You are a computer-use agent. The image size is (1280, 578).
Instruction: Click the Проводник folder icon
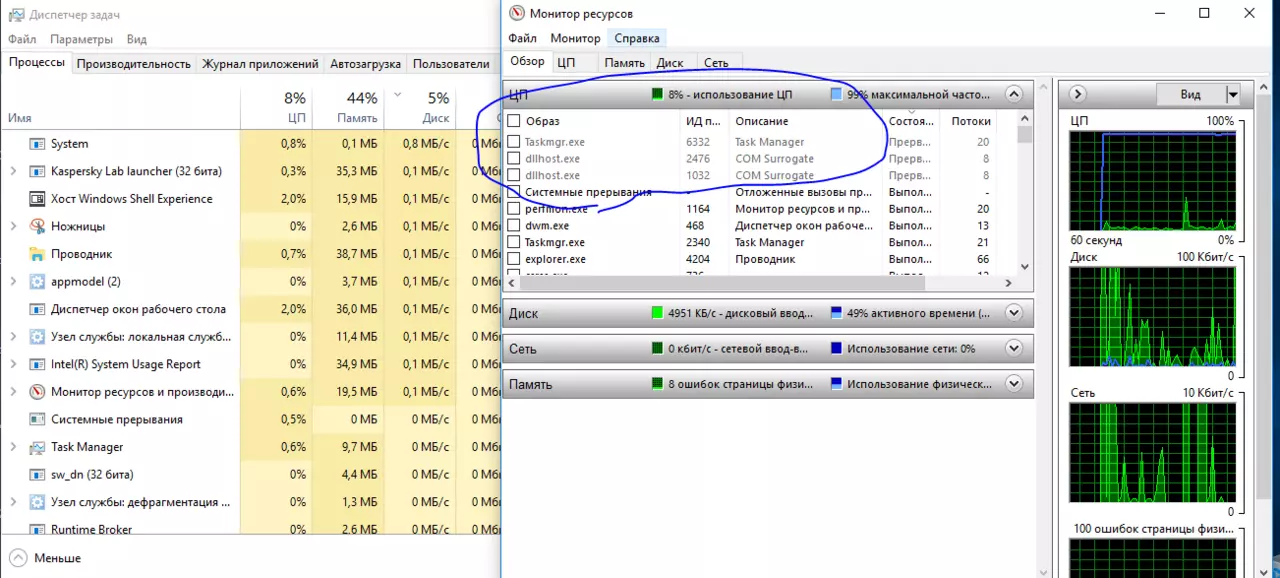(x=37, y=254)
